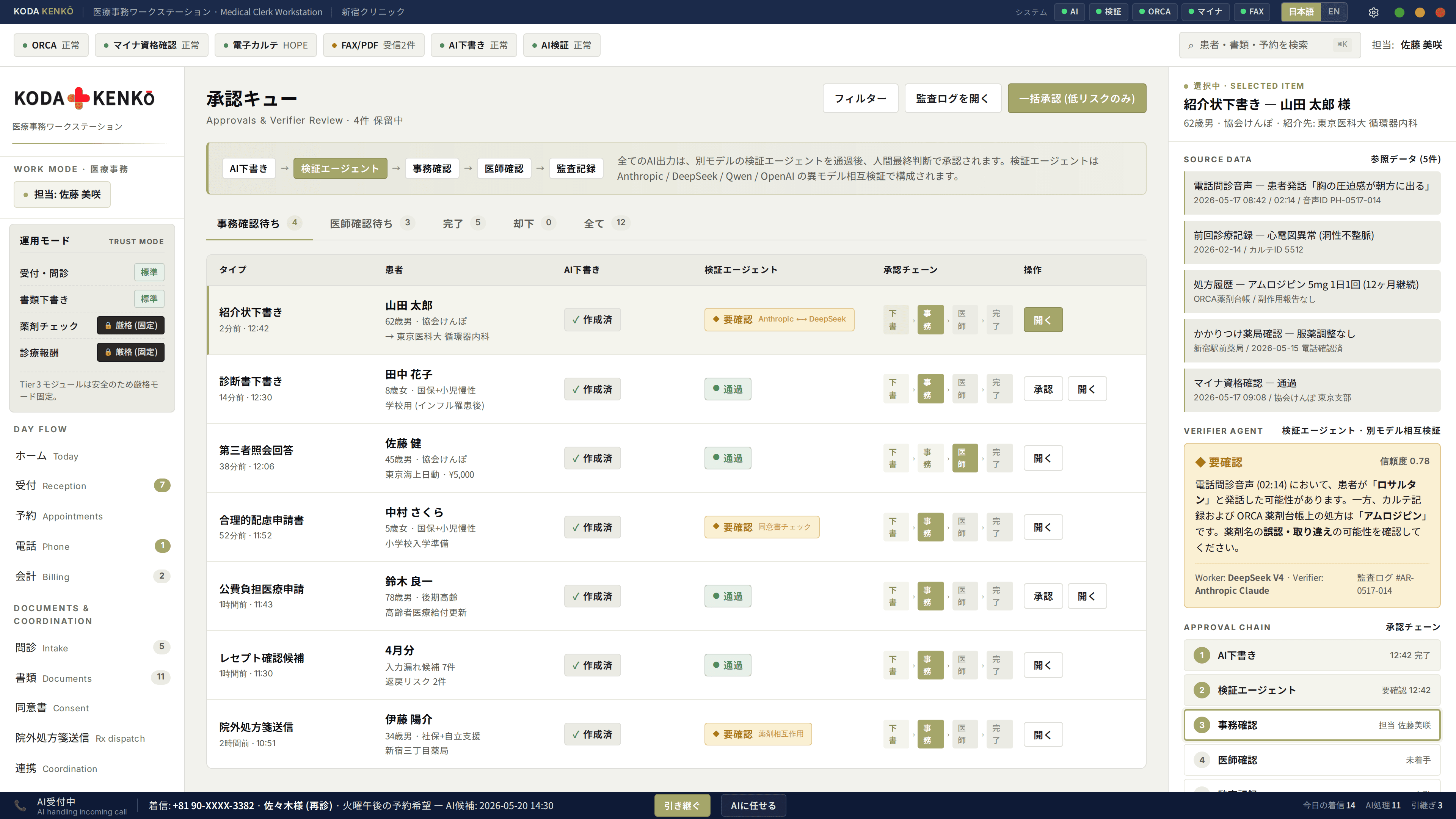This screenshot has width=1456, height=819.
Task: Open 電話 Phone in sidebar
Action: [x=92, y=546]
